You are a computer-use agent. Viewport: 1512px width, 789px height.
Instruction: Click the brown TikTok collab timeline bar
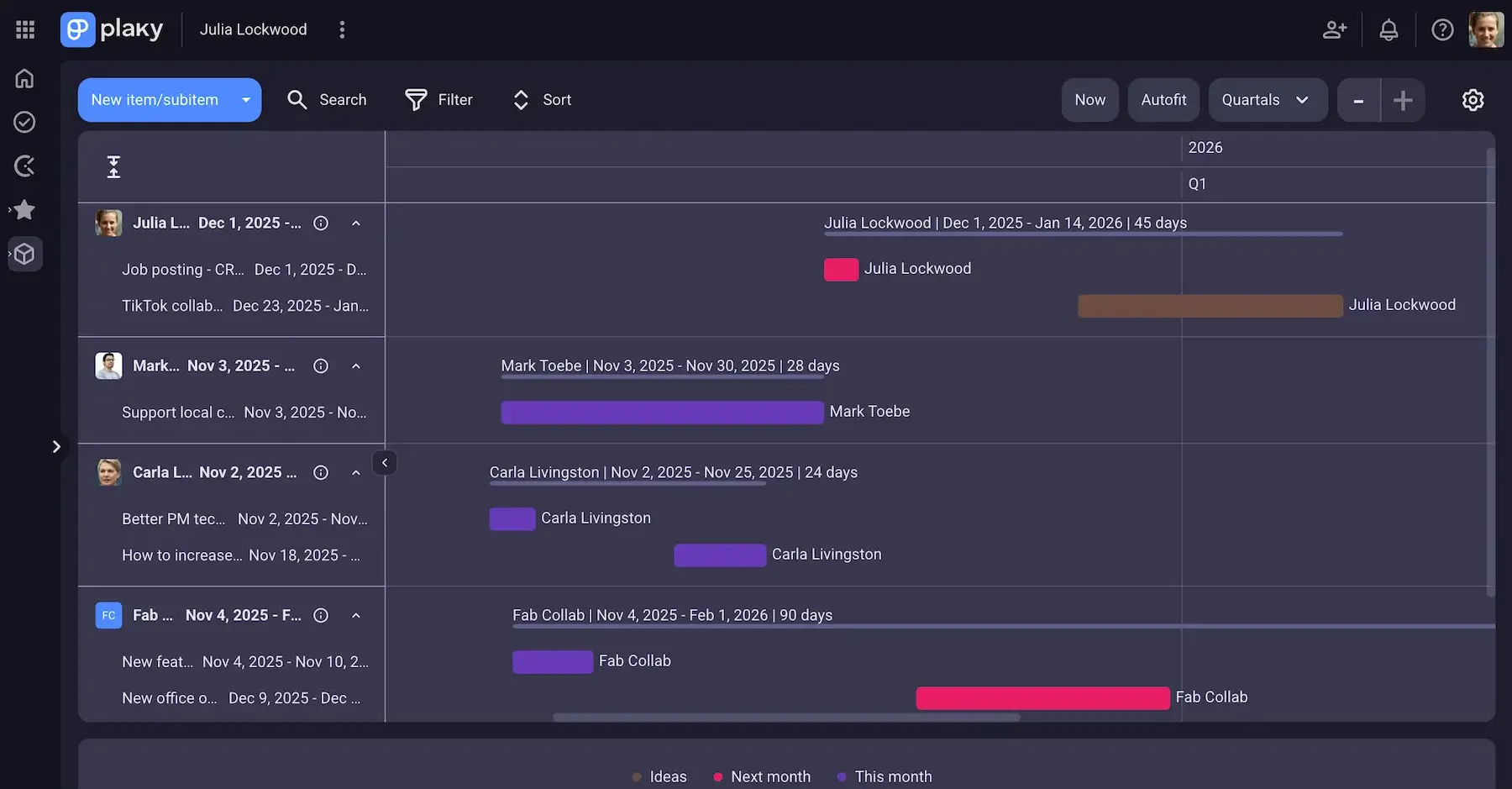point(1210,306)
